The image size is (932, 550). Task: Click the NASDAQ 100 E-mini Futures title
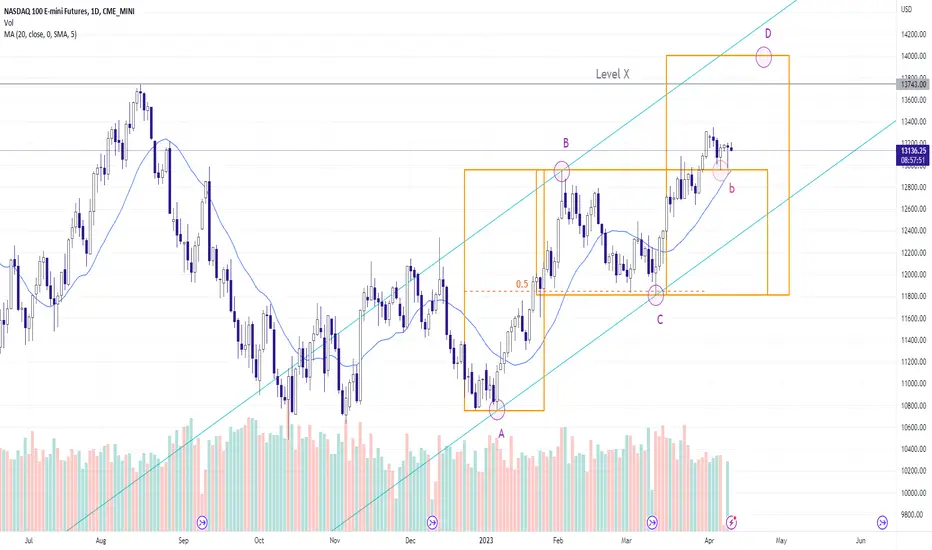pos(68,11)
